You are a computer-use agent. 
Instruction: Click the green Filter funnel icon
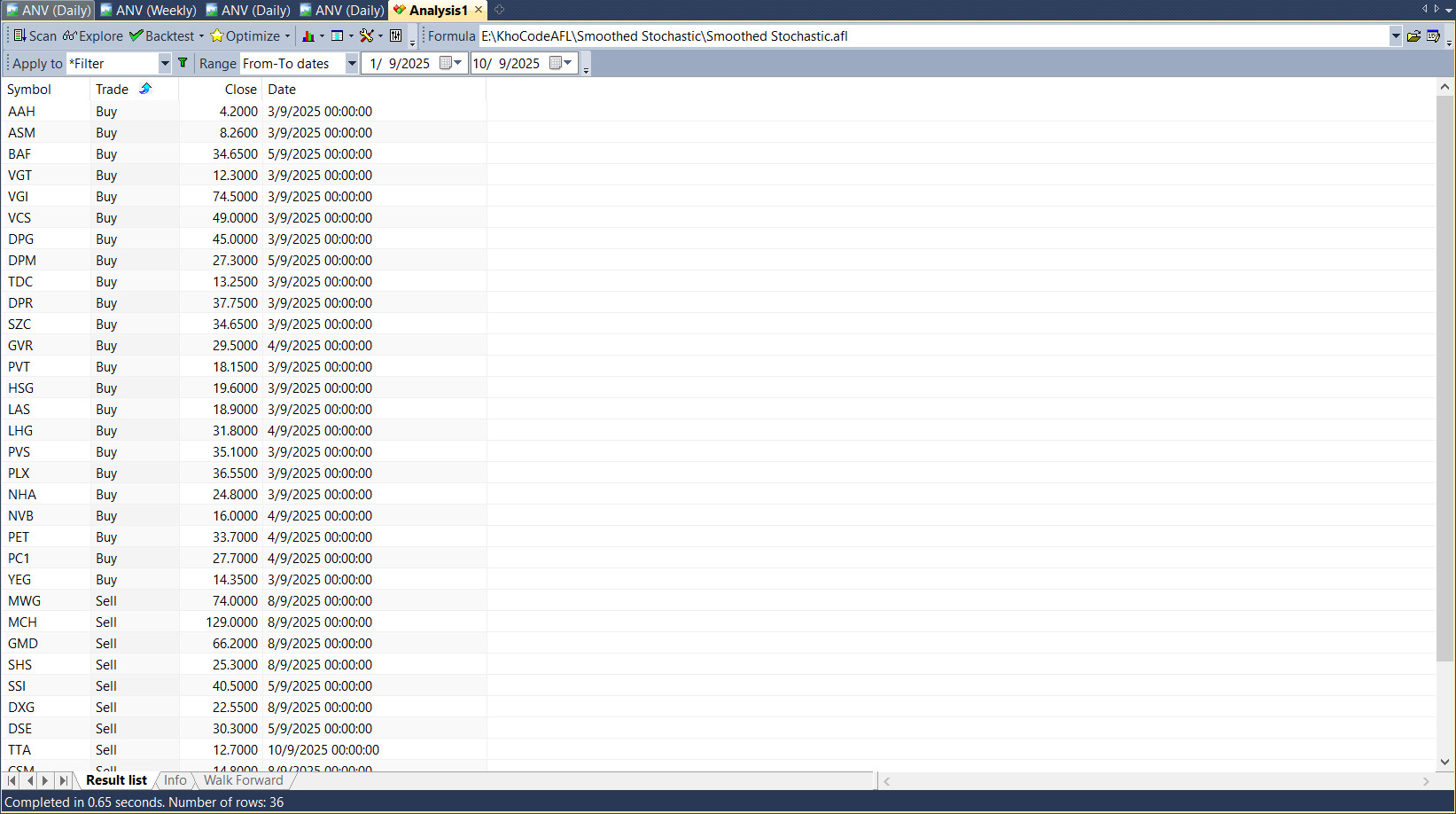pos(183,63)
